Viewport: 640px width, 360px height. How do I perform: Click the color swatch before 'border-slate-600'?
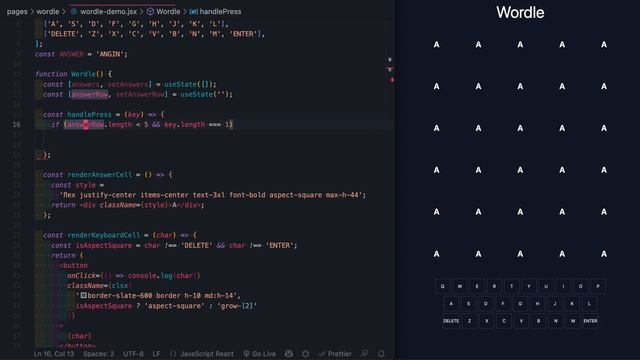pyautogui.click(x=83, y=295)
